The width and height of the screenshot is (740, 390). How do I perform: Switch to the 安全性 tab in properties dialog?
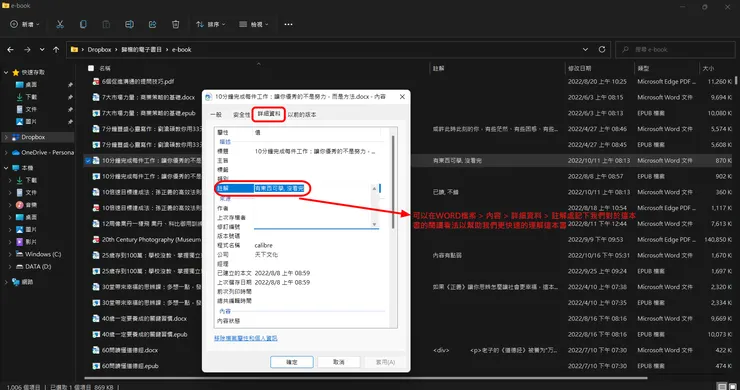[x=241, y=115]
